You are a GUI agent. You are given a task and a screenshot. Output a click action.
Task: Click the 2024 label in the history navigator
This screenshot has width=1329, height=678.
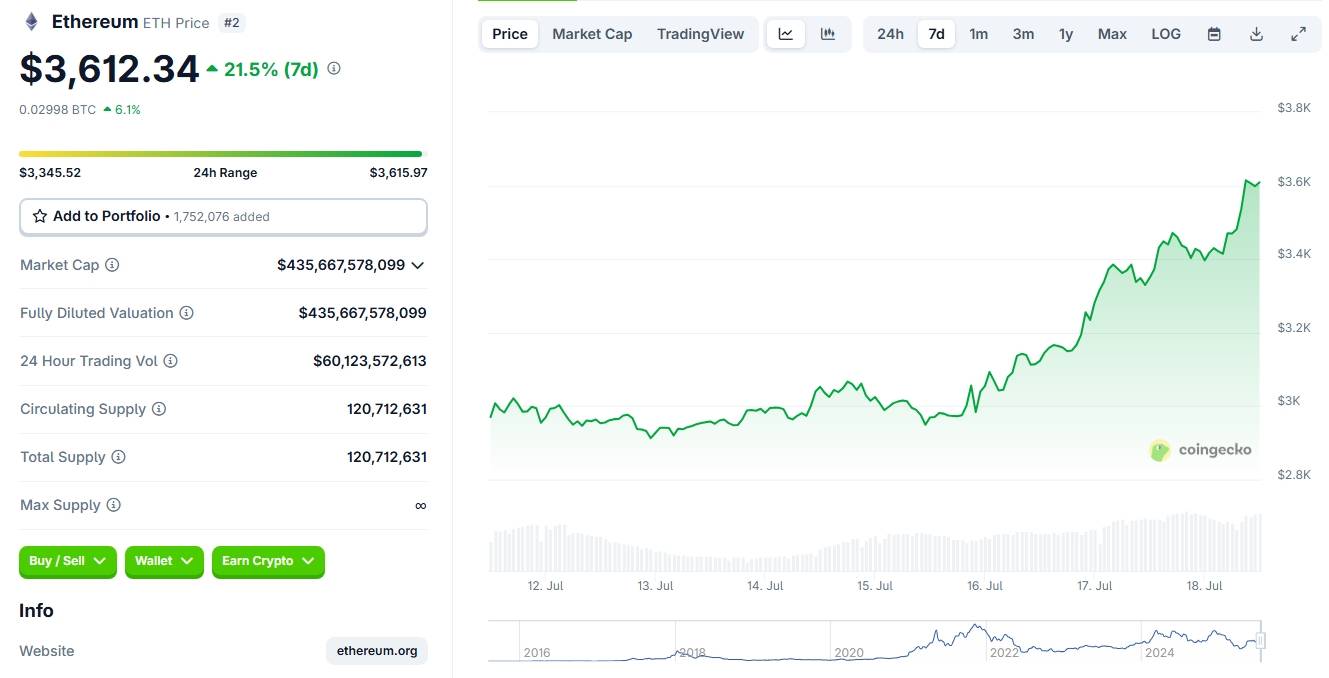1159,652
